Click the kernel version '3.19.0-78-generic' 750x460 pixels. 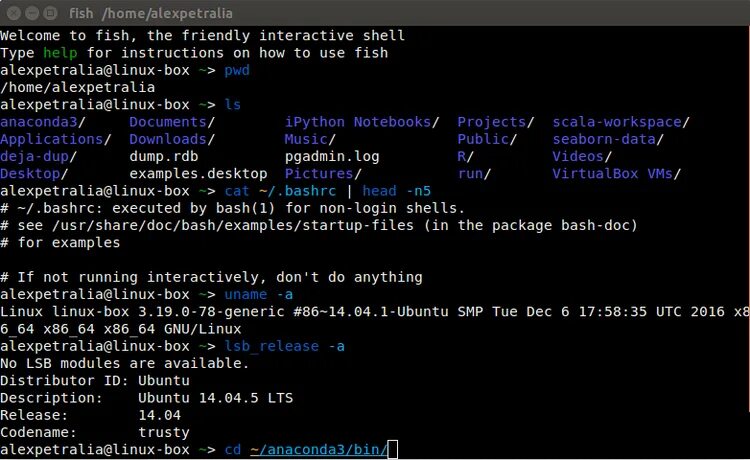[211, 311]
